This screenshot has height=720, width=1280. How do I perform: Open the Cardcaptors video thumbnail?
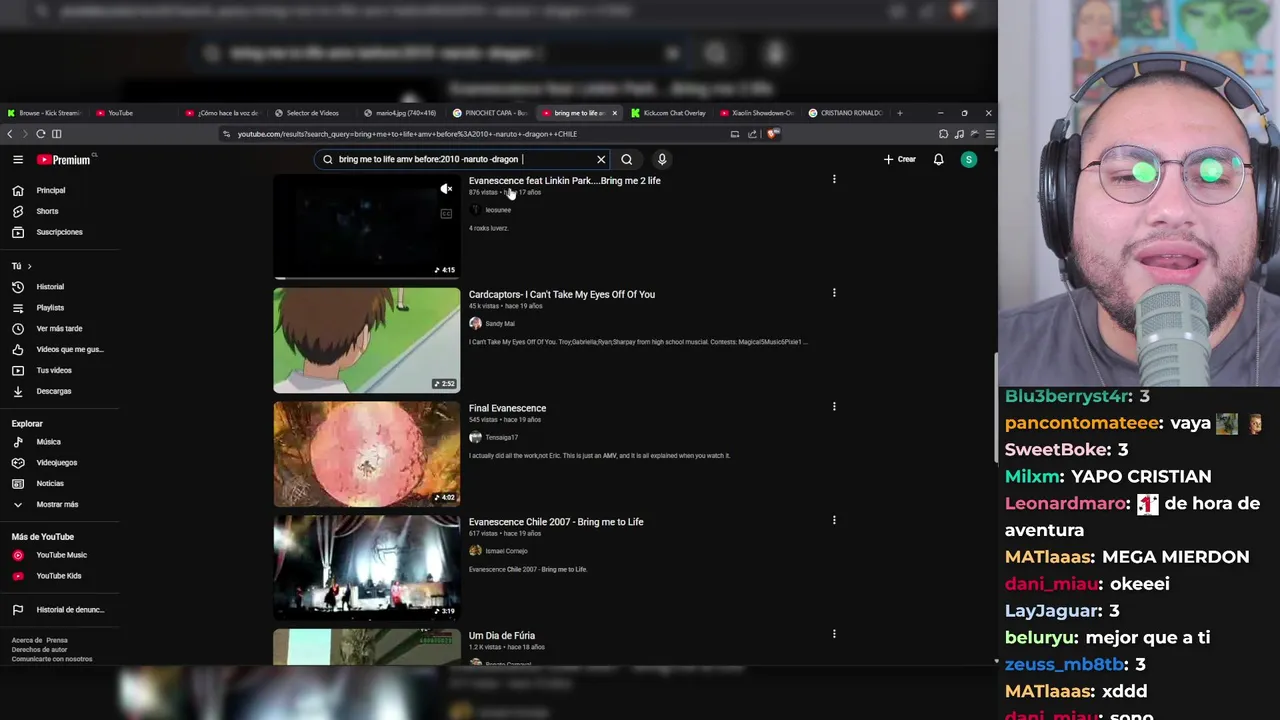(367, 340)
